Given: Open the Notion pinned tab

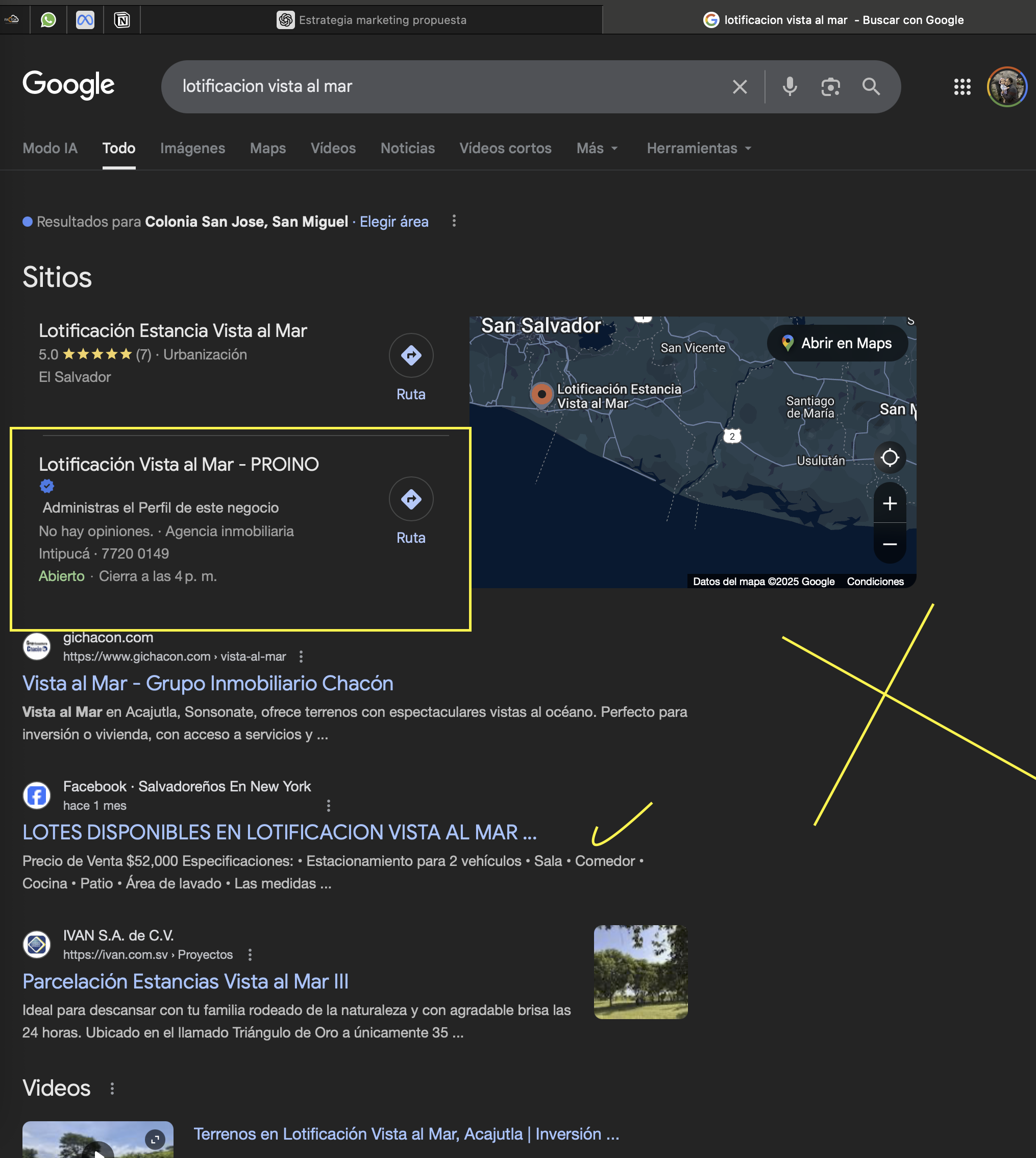Looking at the screenshot, I should tap(122, 20).
